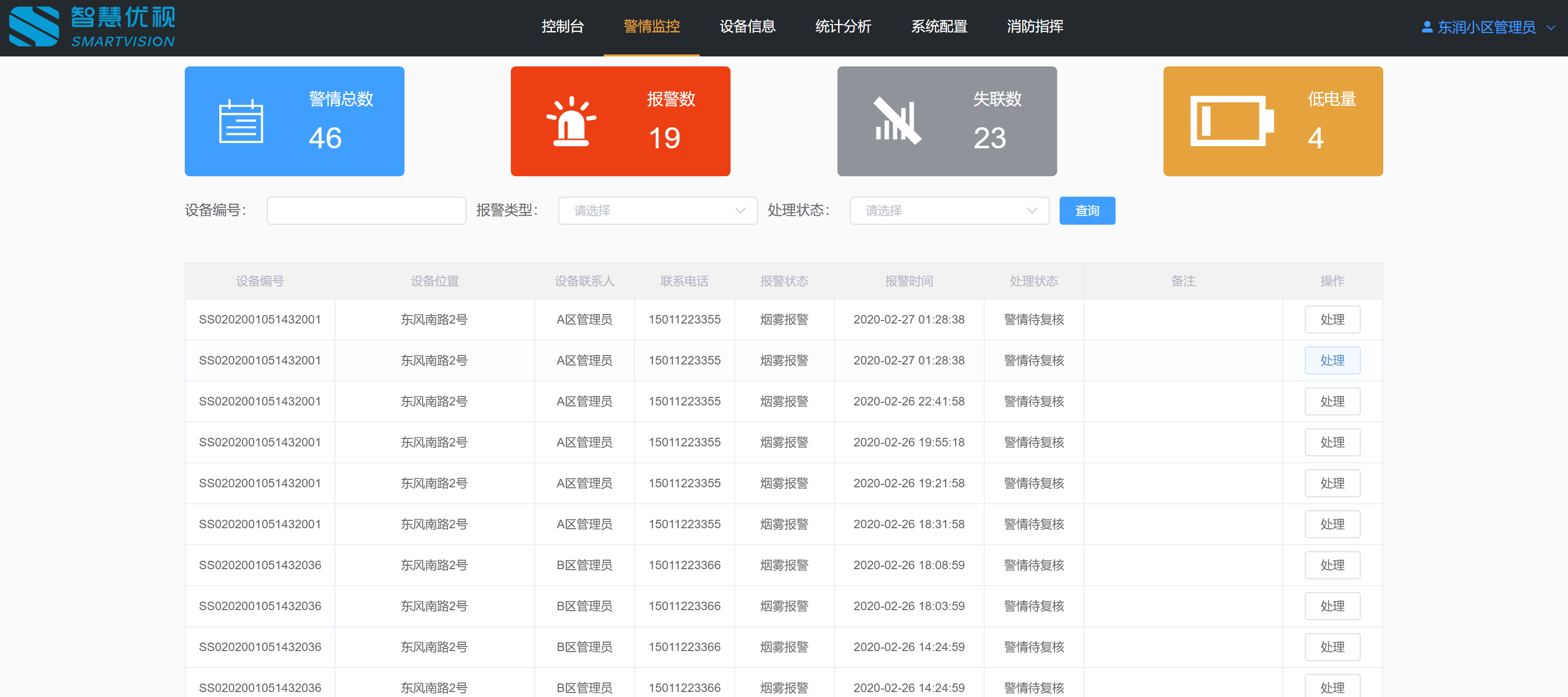The image size is (1568, 697).
Task: Click the 操作 column header
Action: (1332, 281)
